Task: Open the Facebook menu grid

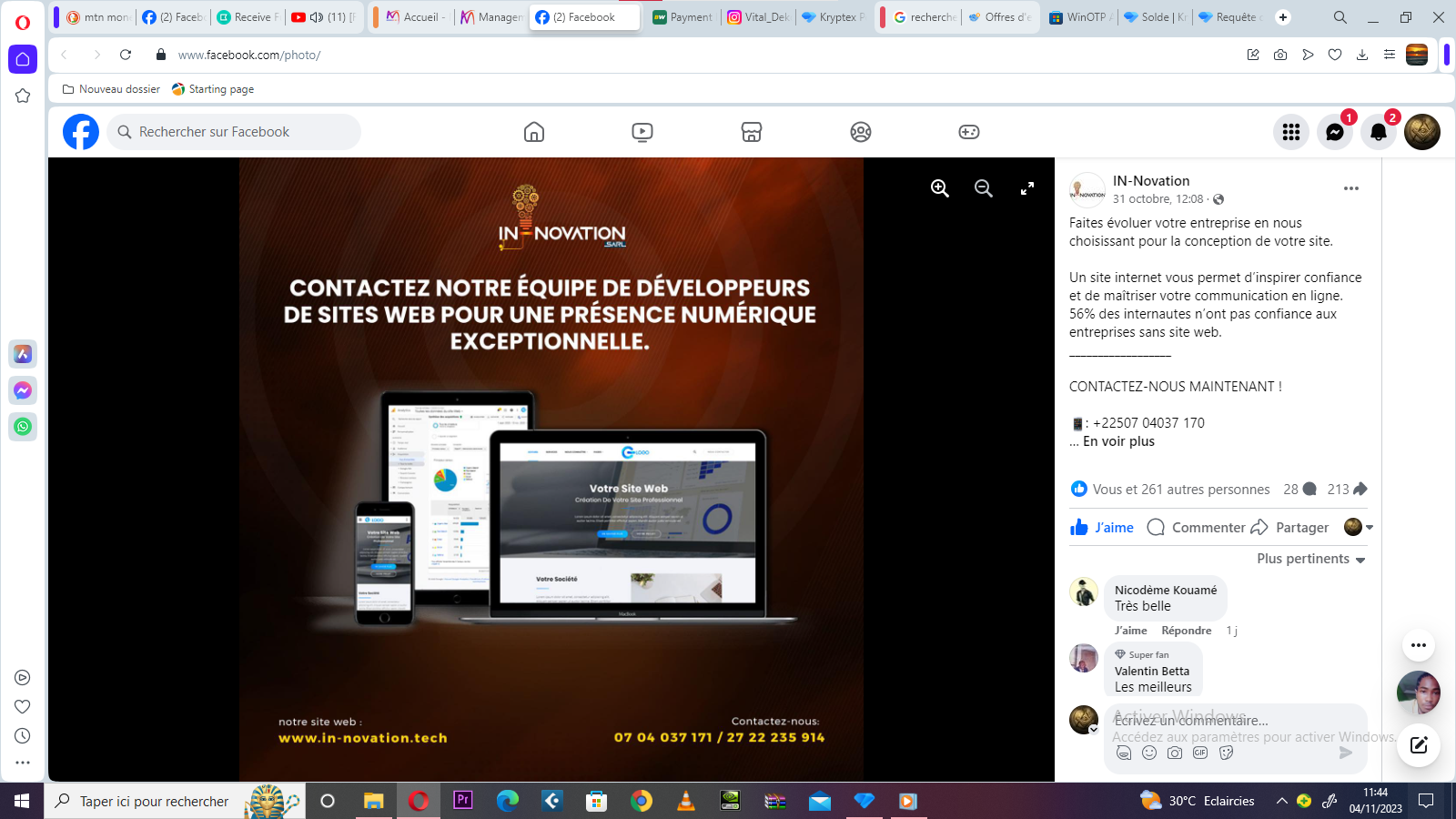Action: coord(1291,132)
